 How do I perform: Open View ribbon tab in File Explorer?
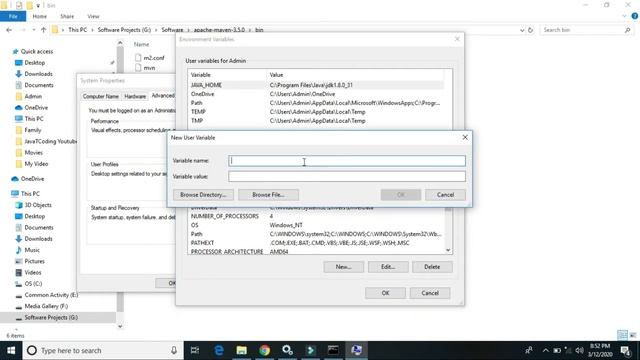[93, 16]
